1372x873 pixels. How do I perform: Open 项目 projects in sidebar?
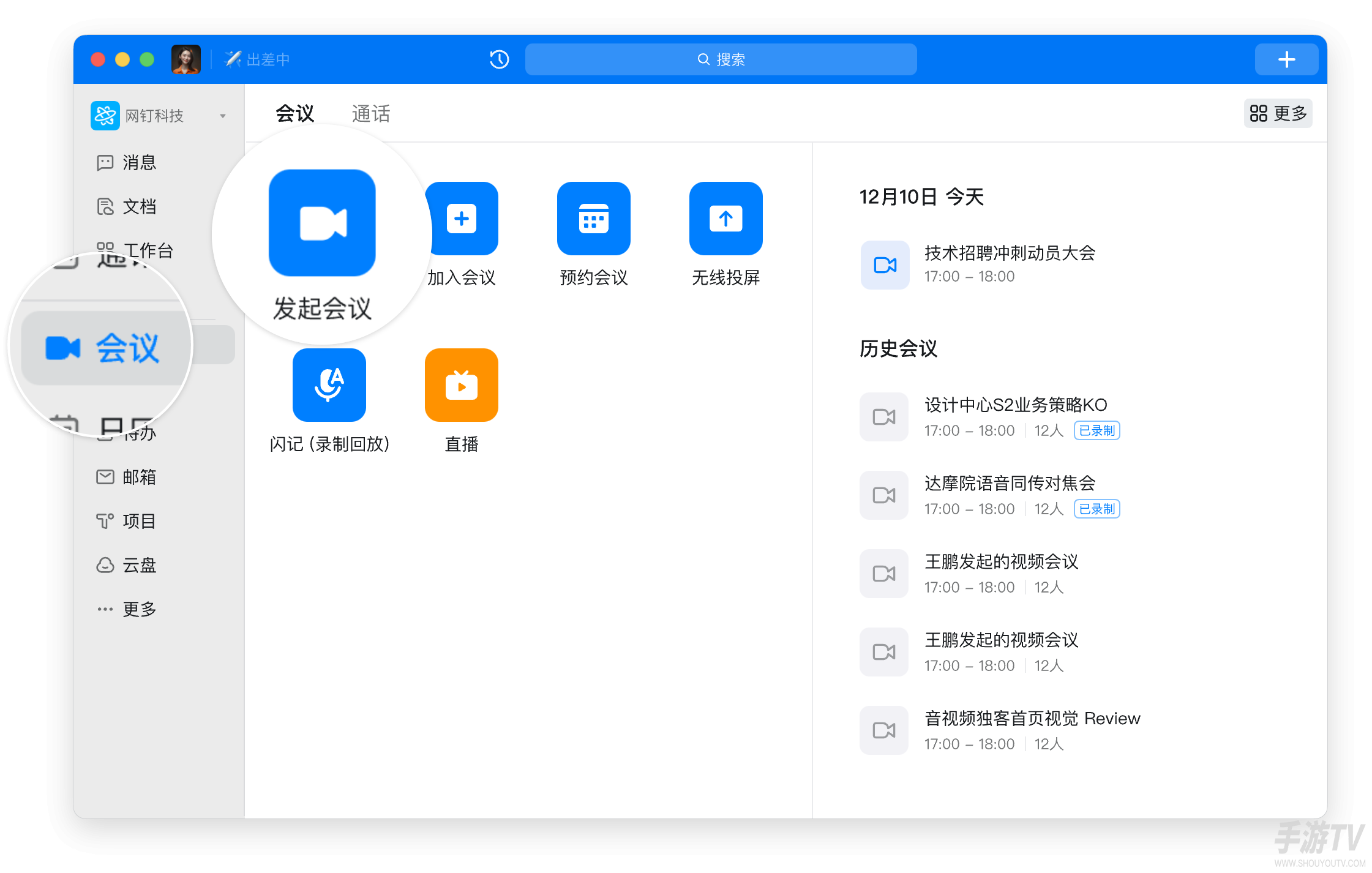click(x=127, y=521)
